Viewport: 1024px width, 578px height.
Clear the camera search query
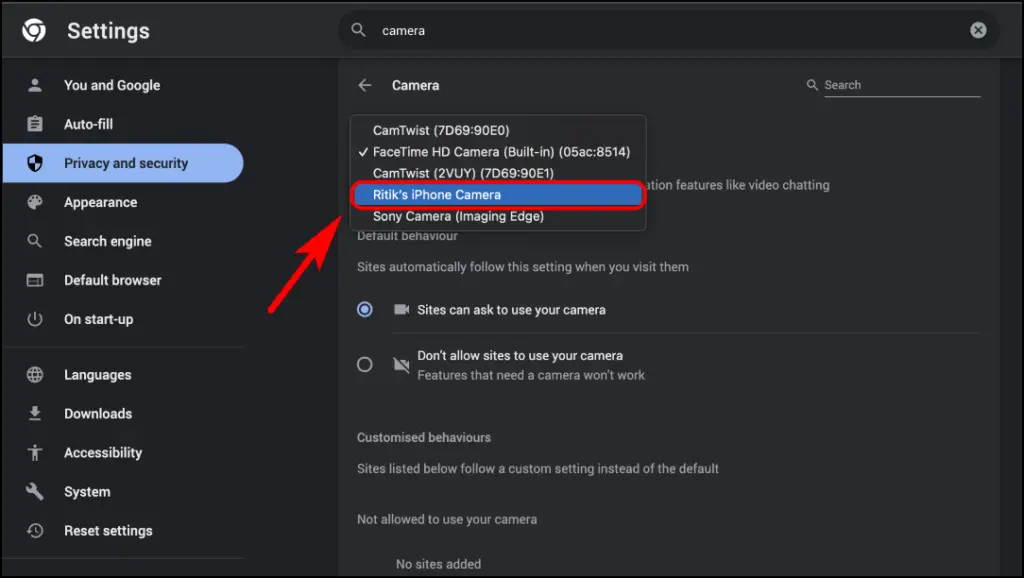point(978,30)
